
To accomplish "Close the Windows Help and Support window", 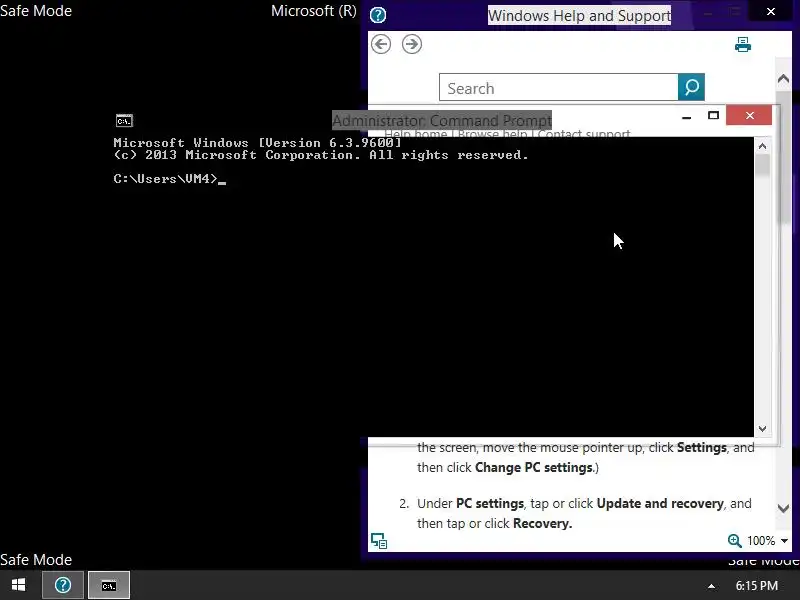I will [x=771, y=11].
